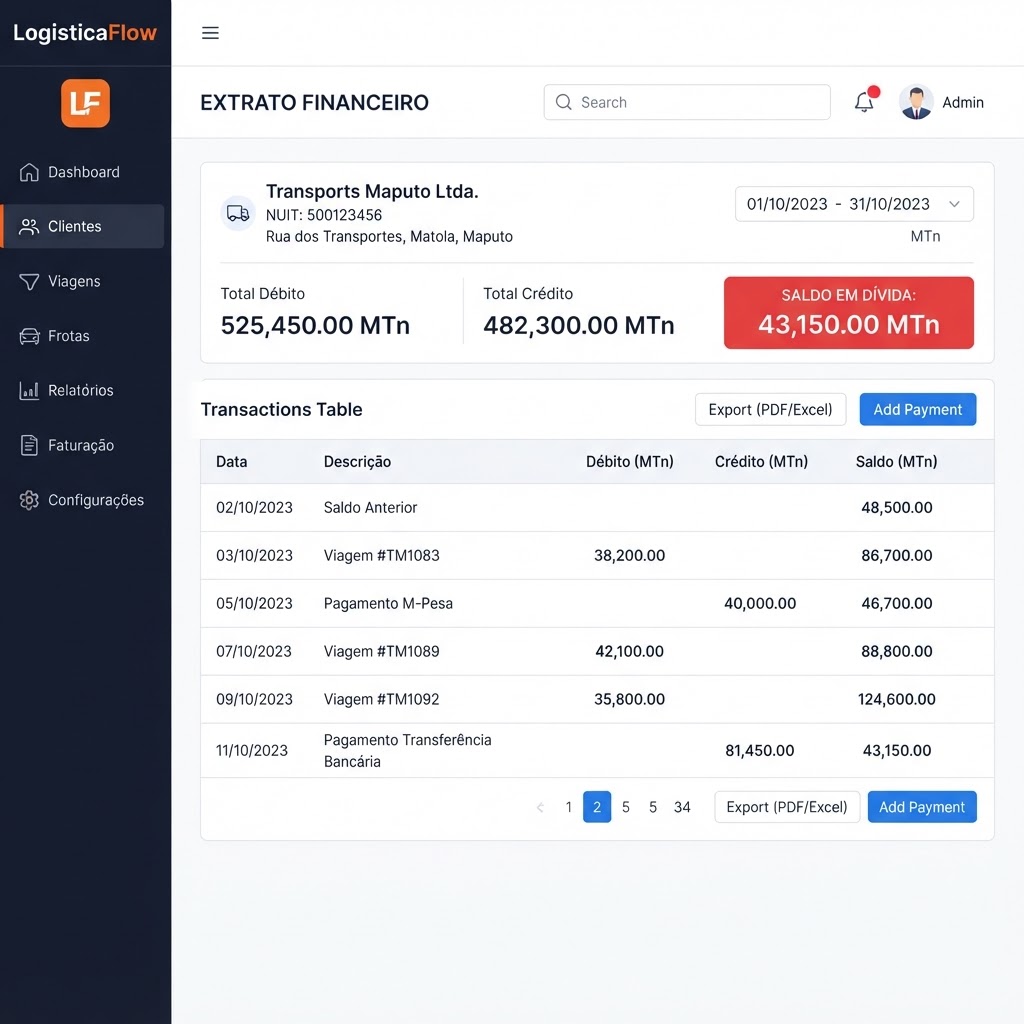Click the LogisticaFlow logo text

pyautogui.click(x=85, y=32)
